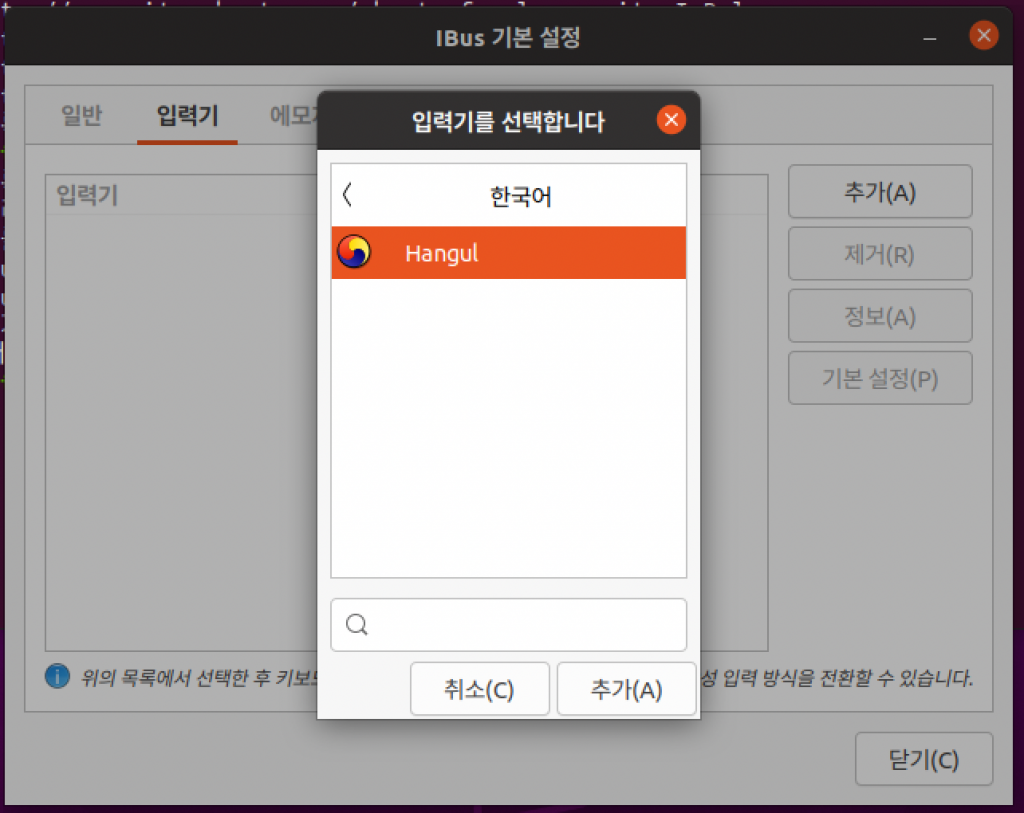1024x813 pixels.
Task: Click the 기본 설정(P) button
Action: pos(880,377)
